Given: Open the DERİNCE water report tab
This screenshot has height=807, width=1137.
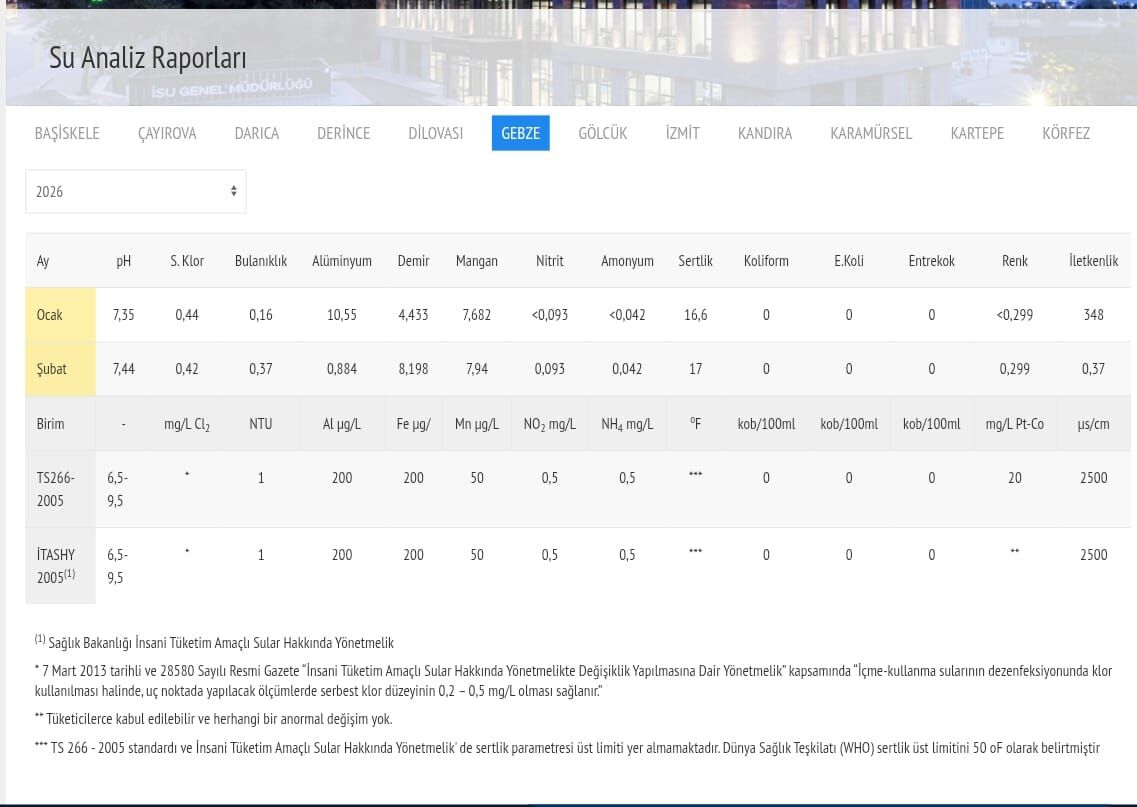Looking at the screenshot, I should (343, 133).
